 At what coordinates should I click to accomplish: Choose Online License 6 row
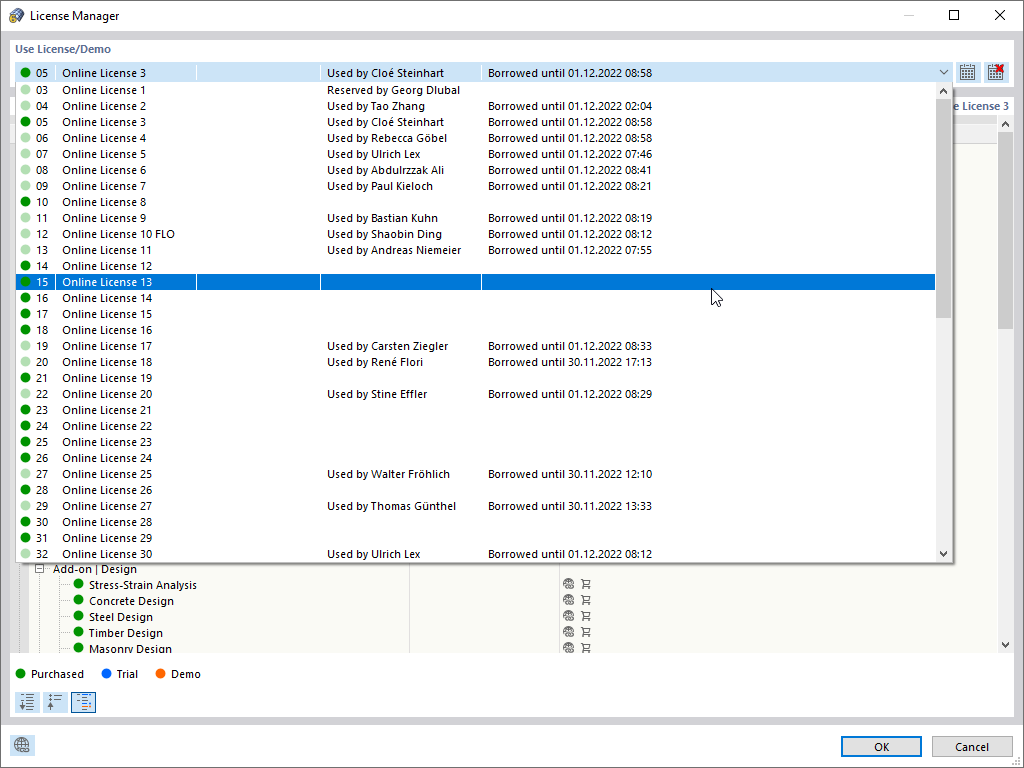475,170
